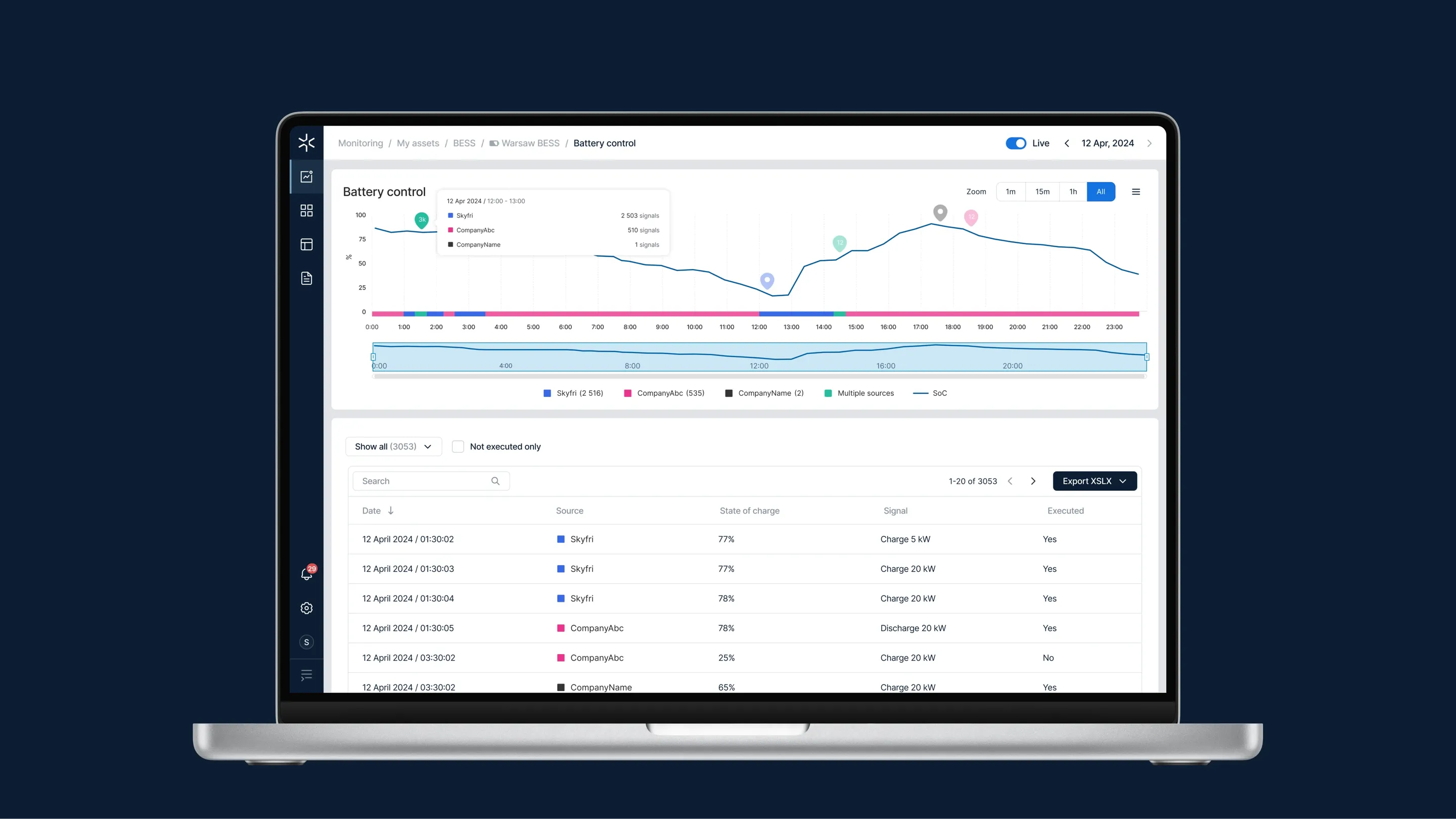1456x819 pixels.
Task: Click the search magnifier icon
Action: pos(495,481)
